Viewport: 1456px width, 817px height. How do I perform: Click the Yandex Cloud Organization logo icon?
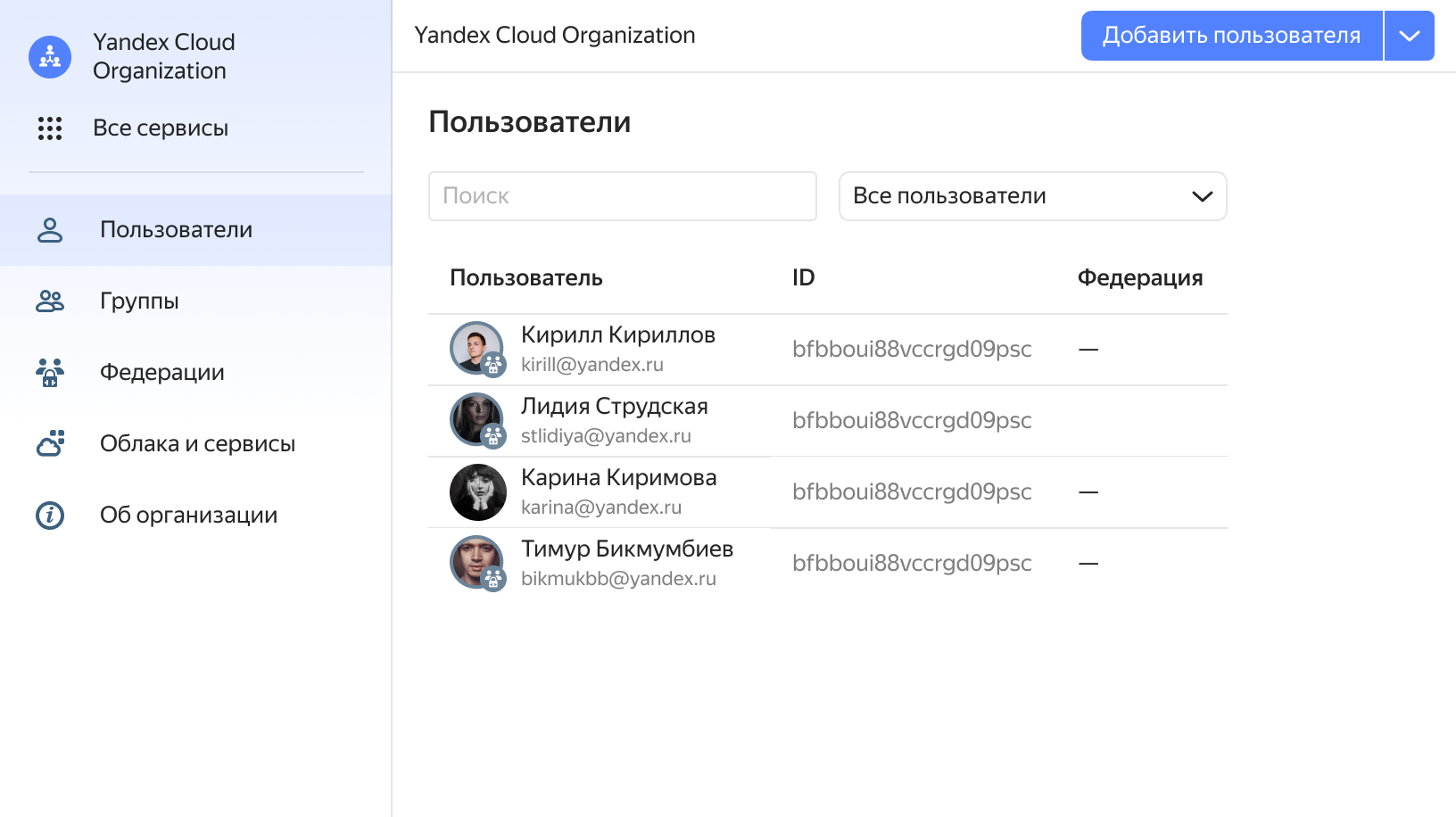point(50,57)
